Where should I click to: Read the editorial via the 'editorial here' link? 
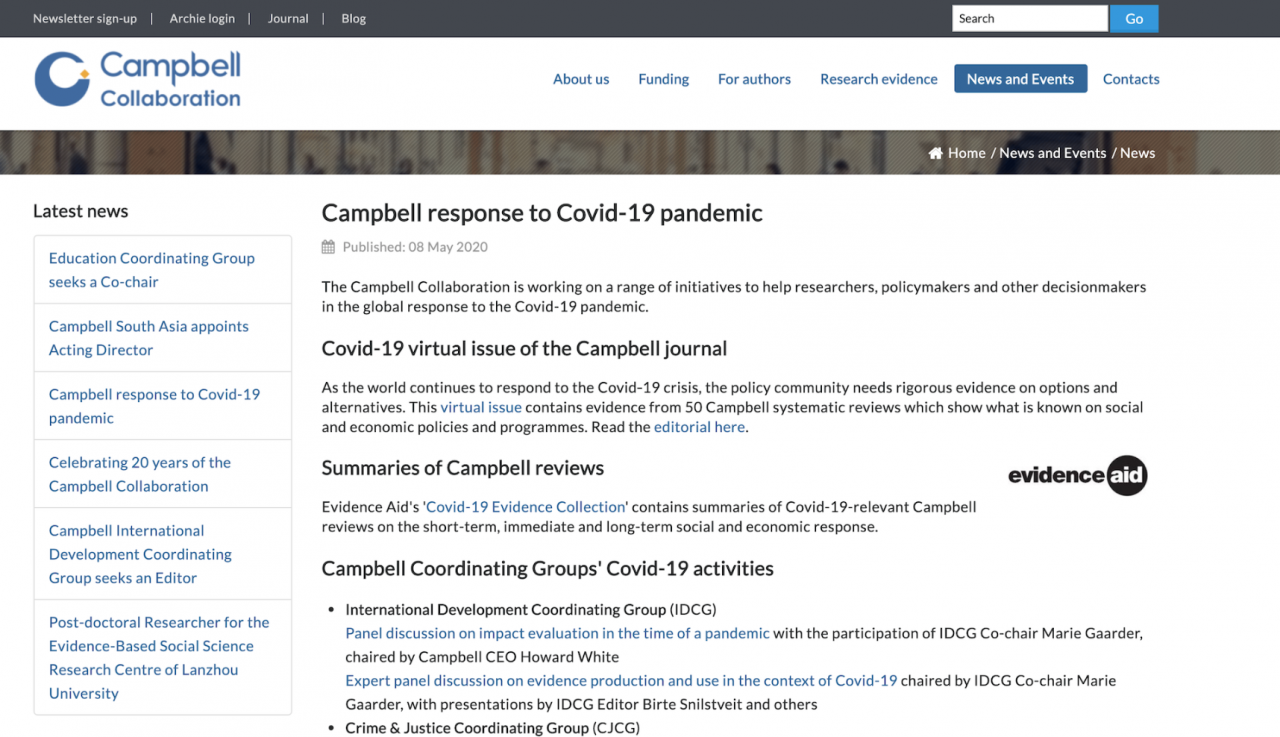(x=699, y=426)
